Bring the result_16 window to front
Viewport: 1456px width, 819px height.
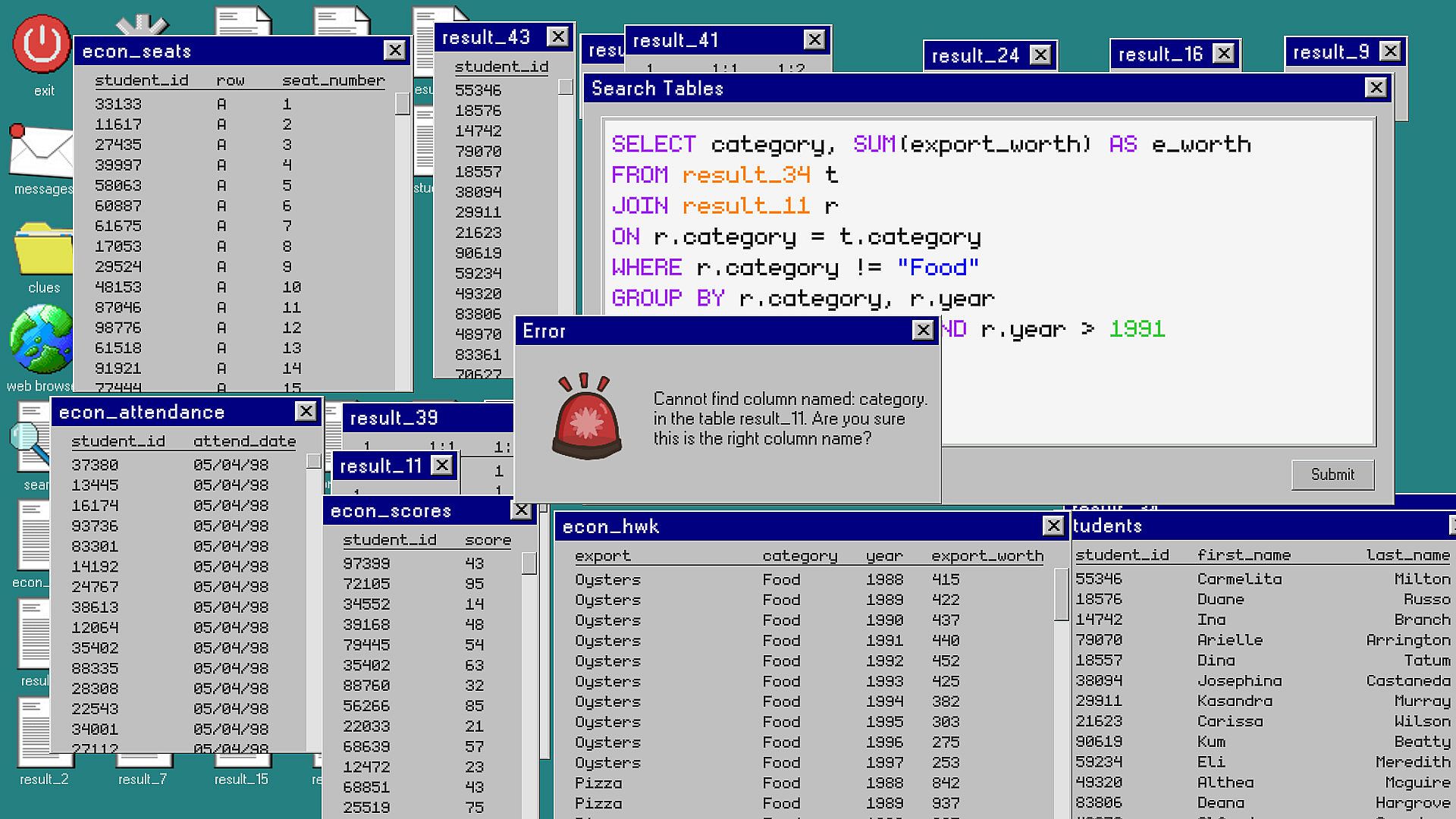tap(1160, 55)
